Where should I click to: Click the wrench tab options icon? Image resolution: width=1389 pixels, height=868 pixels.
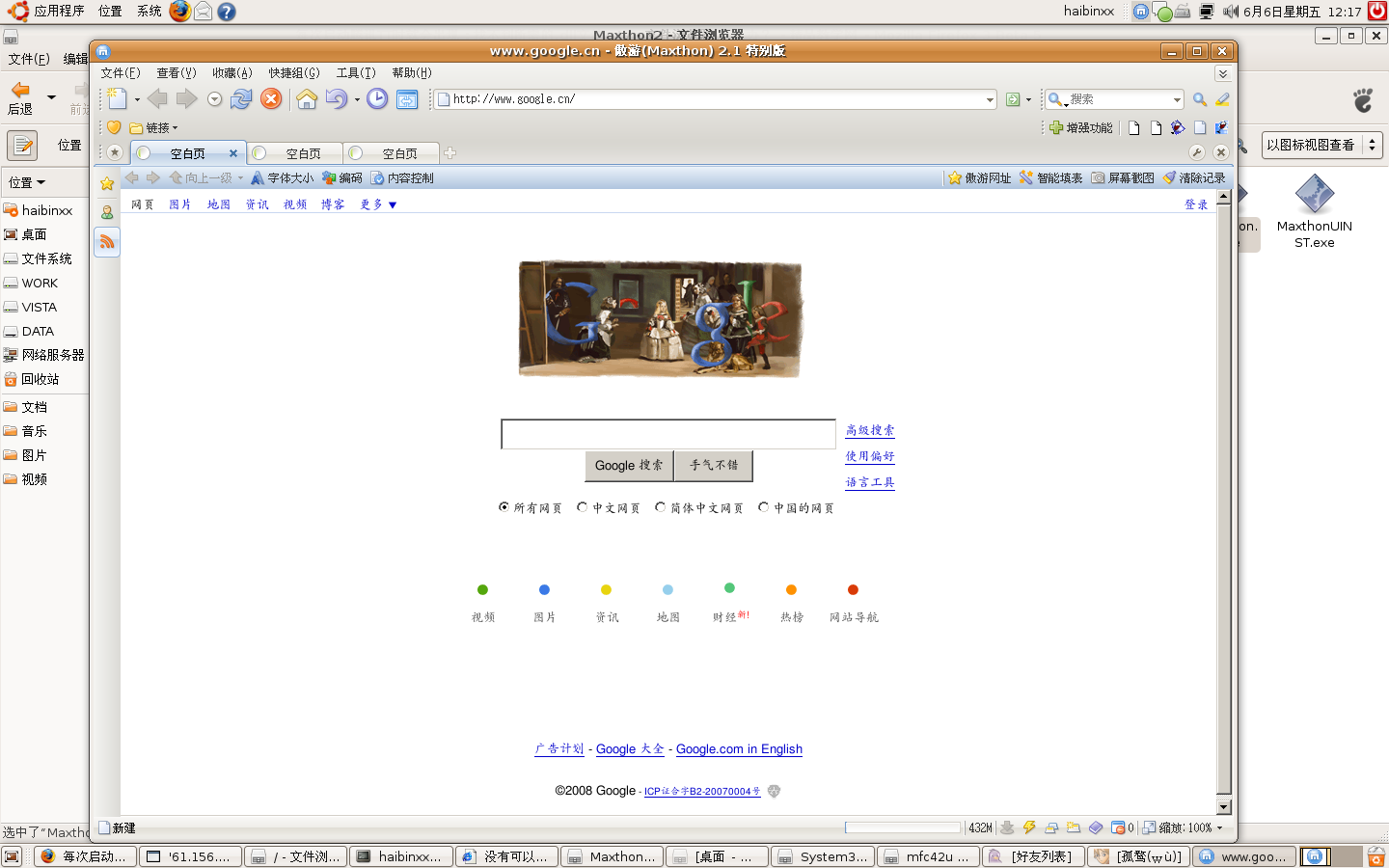click(1197, 152)
